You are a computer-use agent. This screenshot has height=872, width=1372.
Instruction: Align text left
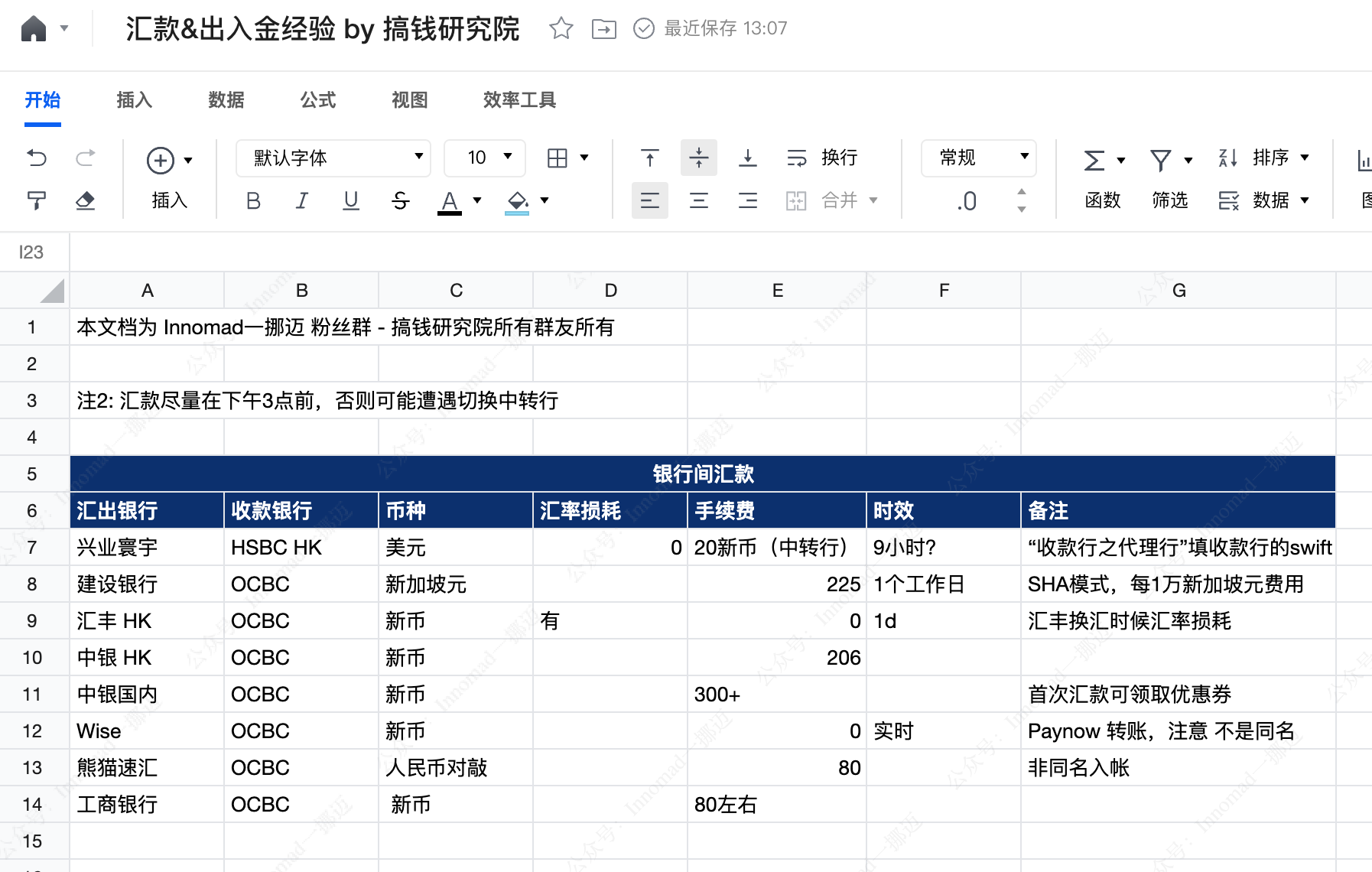pyautogui.click(x=650, y=201)
